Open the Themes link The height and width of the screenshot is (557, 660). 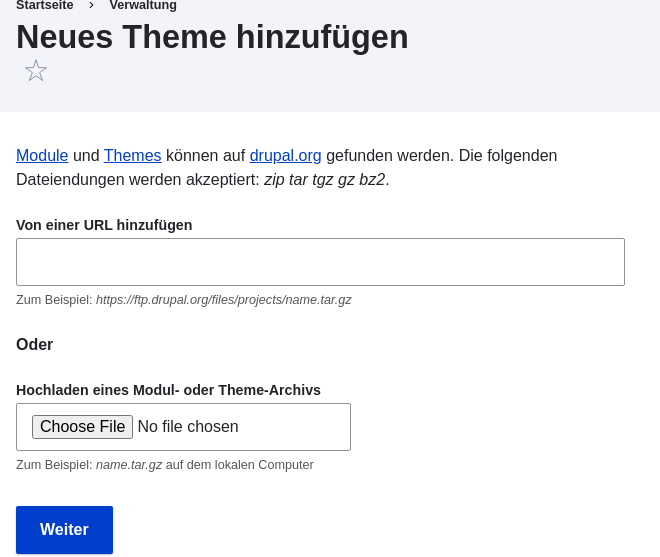tap(133, 155)
